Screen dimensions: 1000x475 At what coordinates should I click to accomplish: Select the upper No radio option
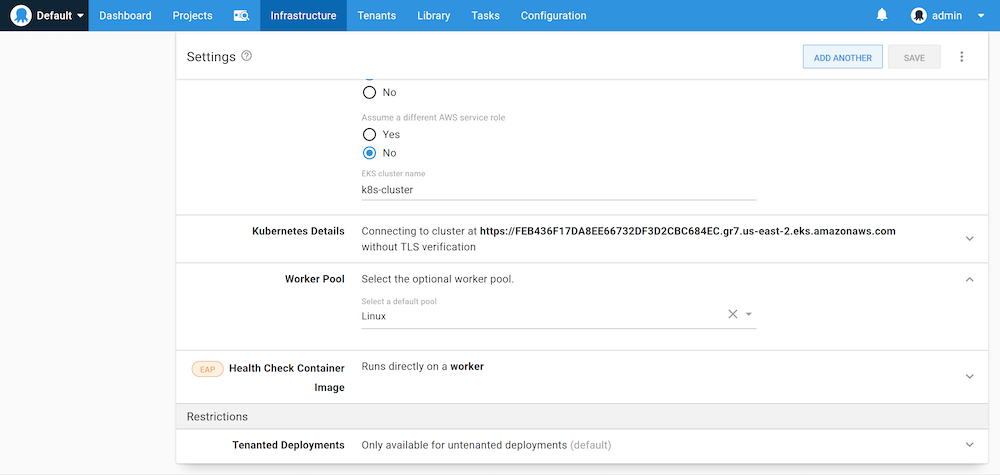(369, 92)
